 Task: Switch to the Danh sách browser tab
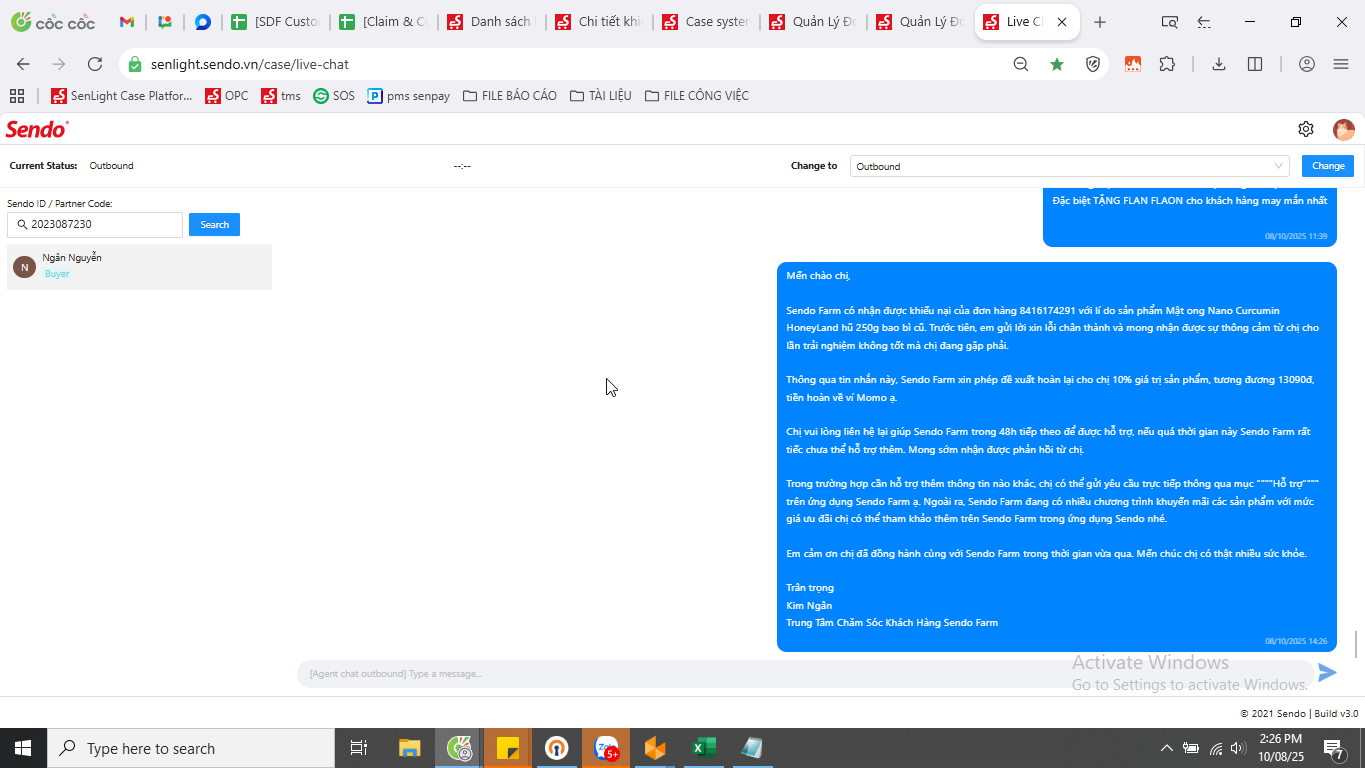pos(490,22)
